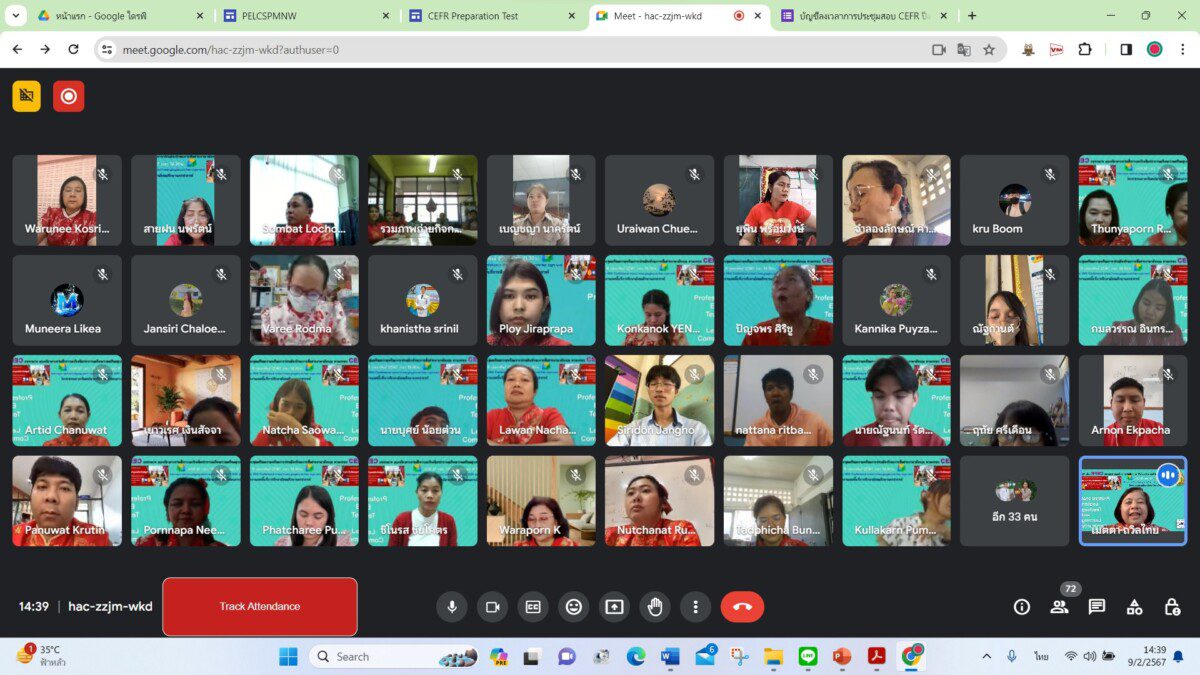The width and height of the screenshot is (1200, 675).
Task: Open PowerPoint from the taskbar
Action: 842,656
